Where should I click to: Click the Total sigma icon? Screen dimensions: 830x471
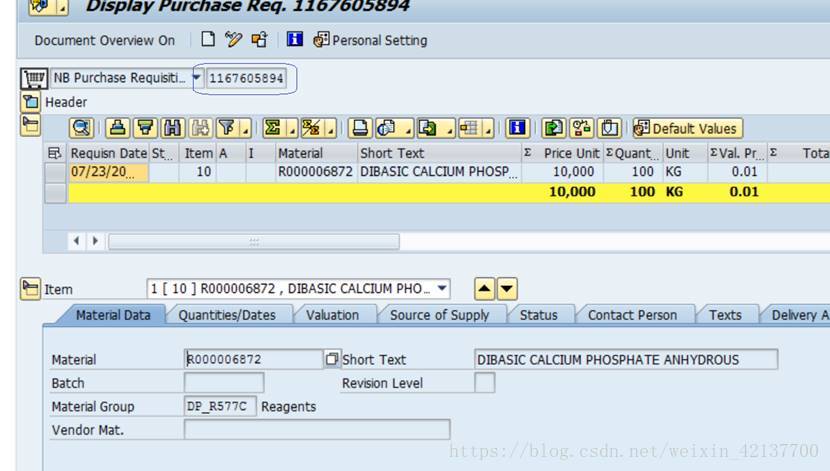pyautogui.click(x=273, y=128)
